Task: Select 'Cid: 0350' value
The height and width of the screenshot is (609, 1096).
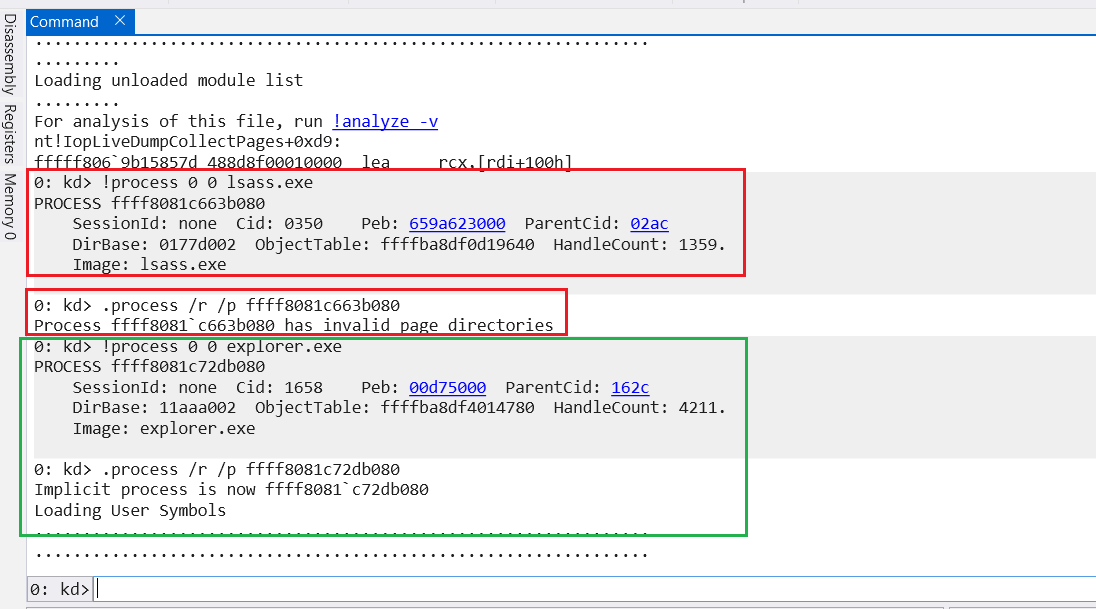Action: point(280,224)
